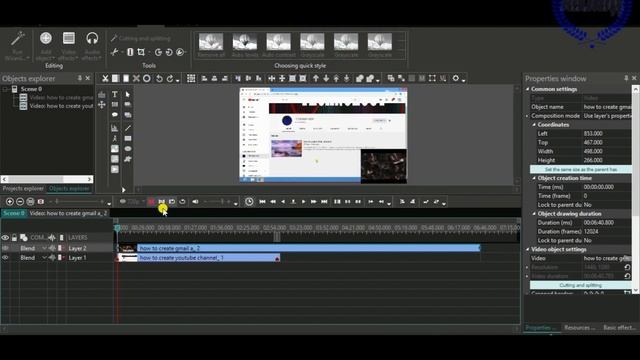The image size is (640, 360).
Task: Toggle audio waveform icon for Layer 2
Action: (x=52, y=248)
